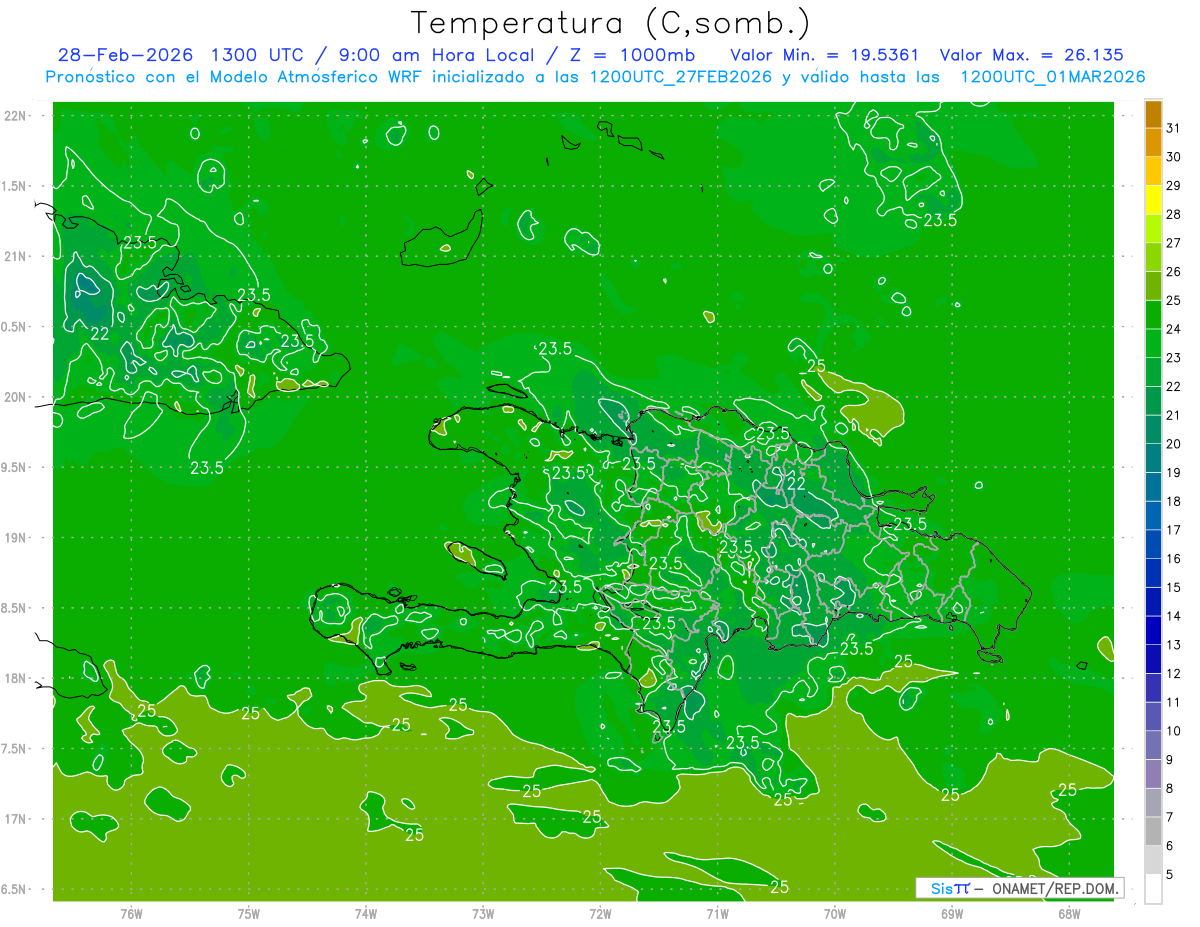Click the "21N" latitude axis label

click(17, 256)
